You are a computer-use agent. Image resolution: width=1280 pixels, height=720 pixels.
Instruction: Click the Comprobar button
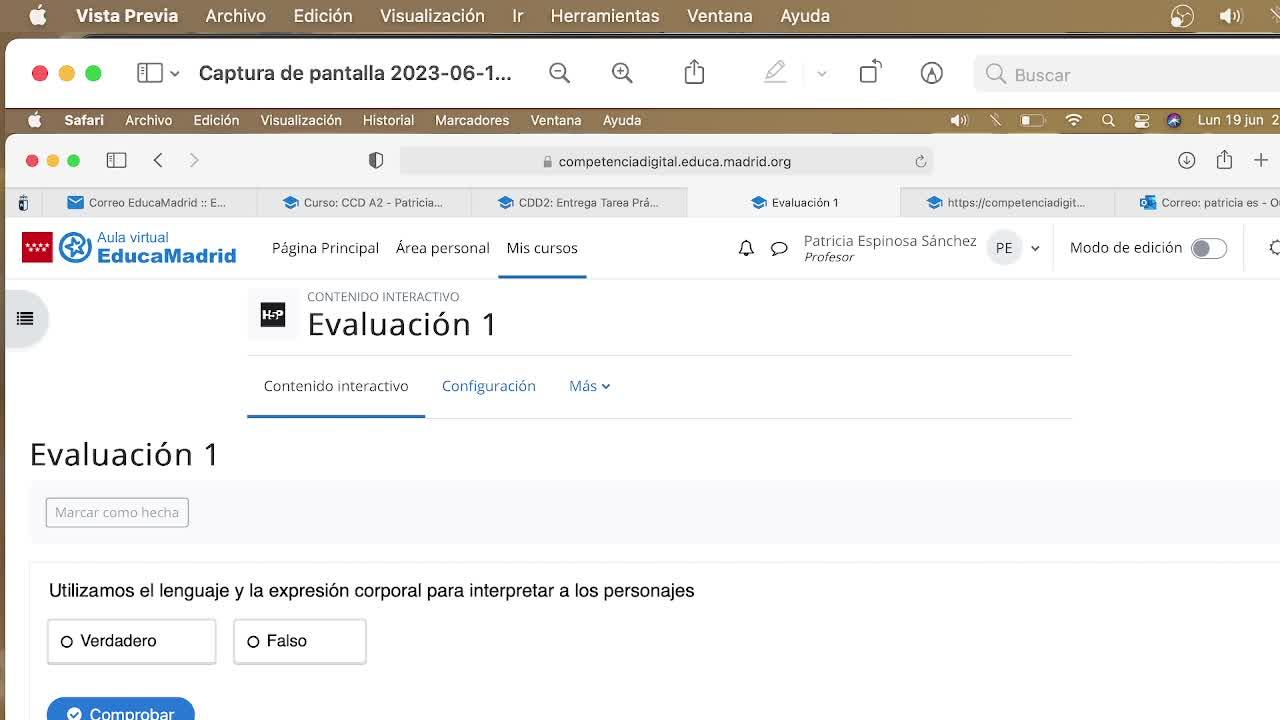point(121,710)
